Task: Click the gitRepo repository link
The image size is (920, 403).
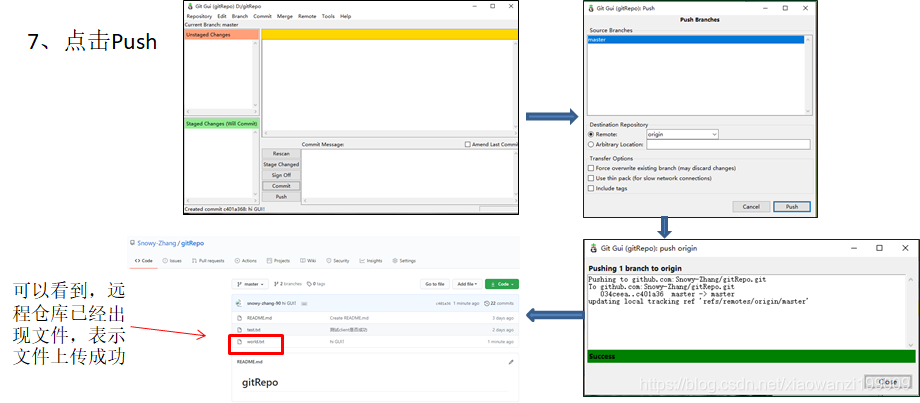Action: [192, 243]
